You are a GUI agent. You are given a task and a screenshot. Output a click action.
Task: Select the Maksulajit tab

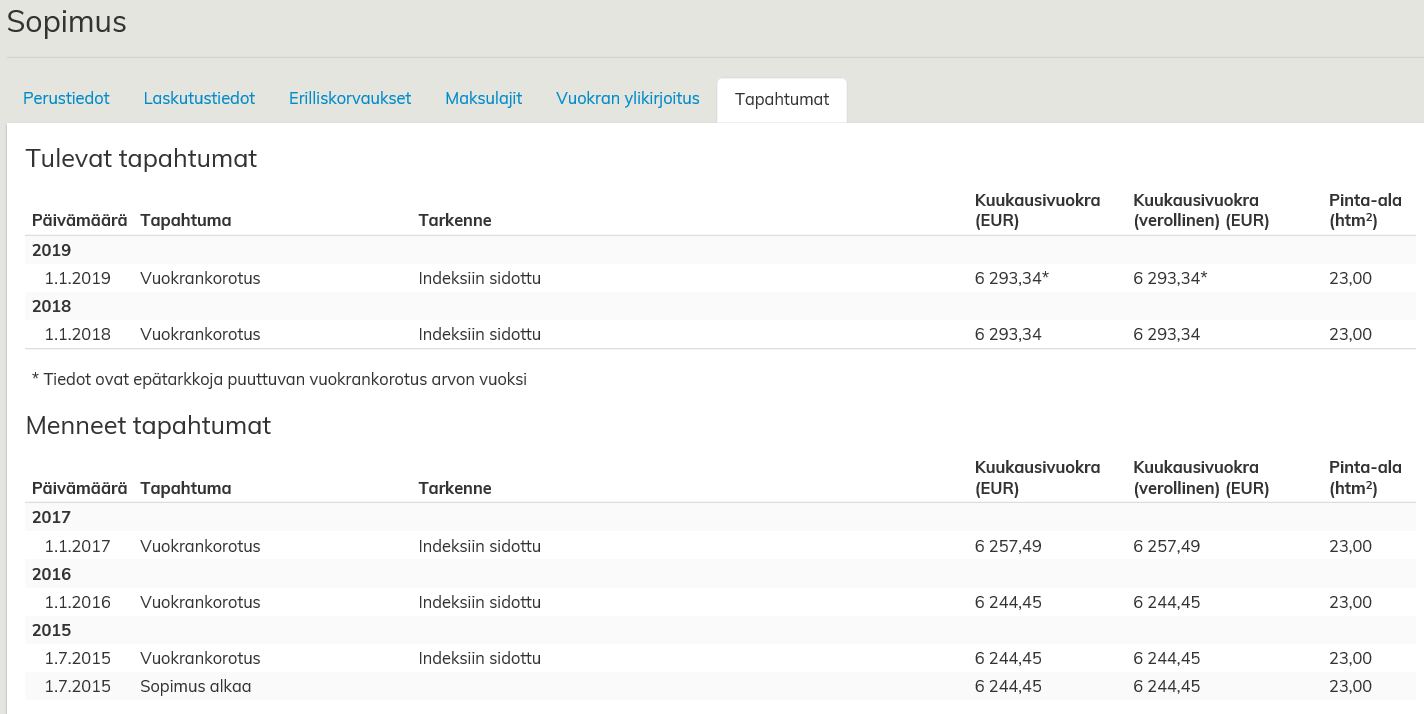point(483,99)
